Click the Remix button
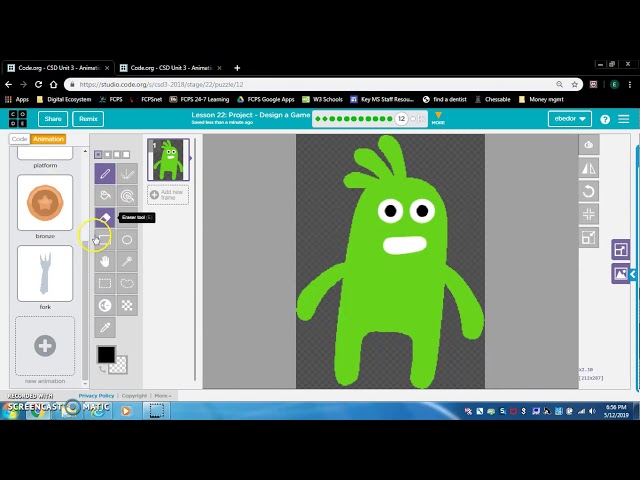Screen dimensions: 640x480 tap(88, 119)
